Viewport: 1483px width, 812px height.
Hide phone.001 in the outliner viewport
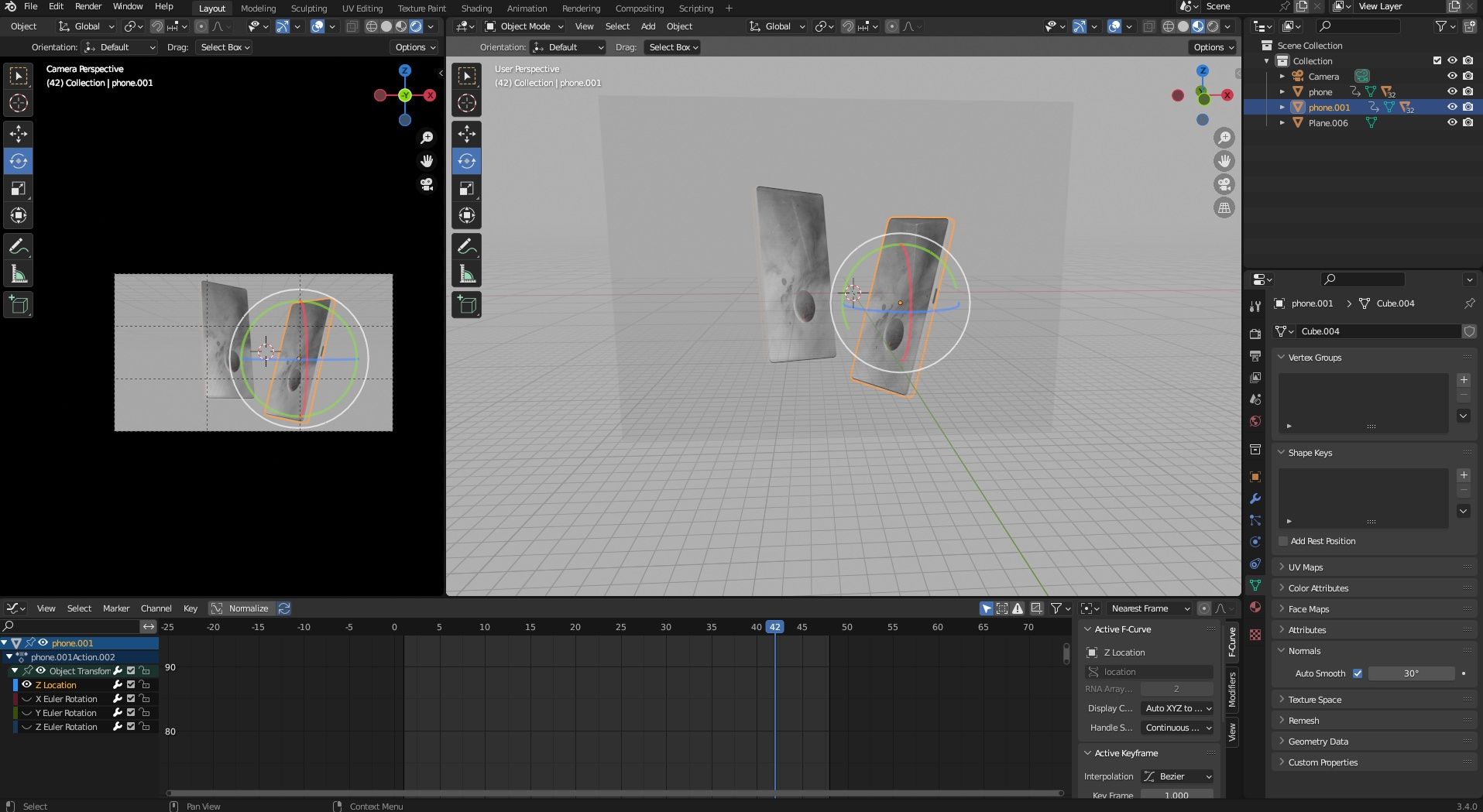(1452, 108)
